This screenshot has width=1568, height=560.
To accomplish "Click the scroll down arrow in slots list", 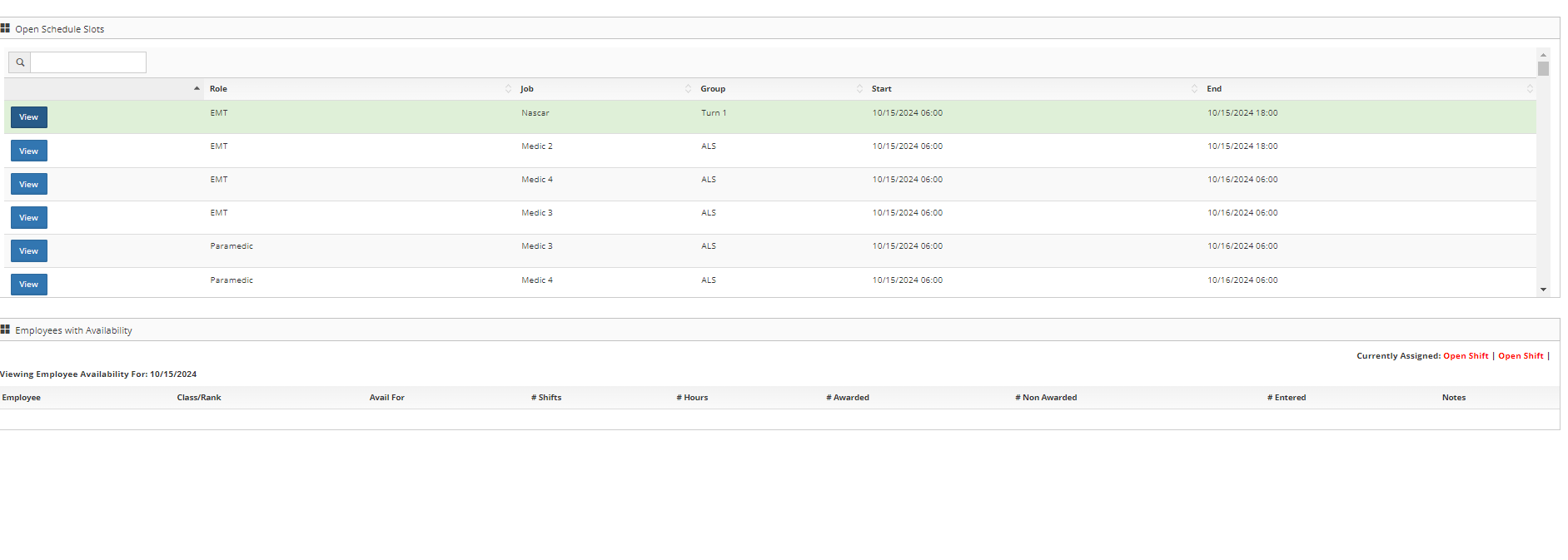I will coord(1543,290).
